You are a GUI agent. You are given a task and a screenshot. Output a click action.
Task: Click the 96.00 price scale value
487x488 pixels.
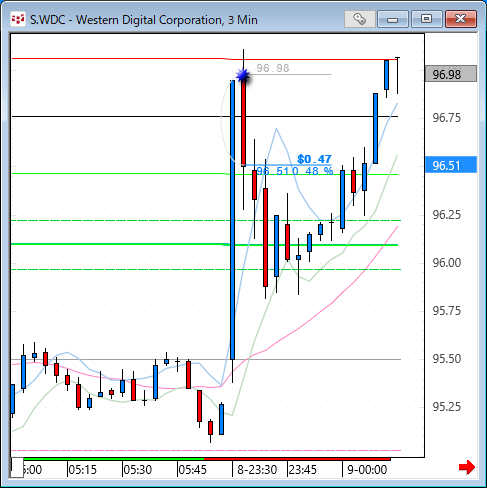click(x=447, y=263)
